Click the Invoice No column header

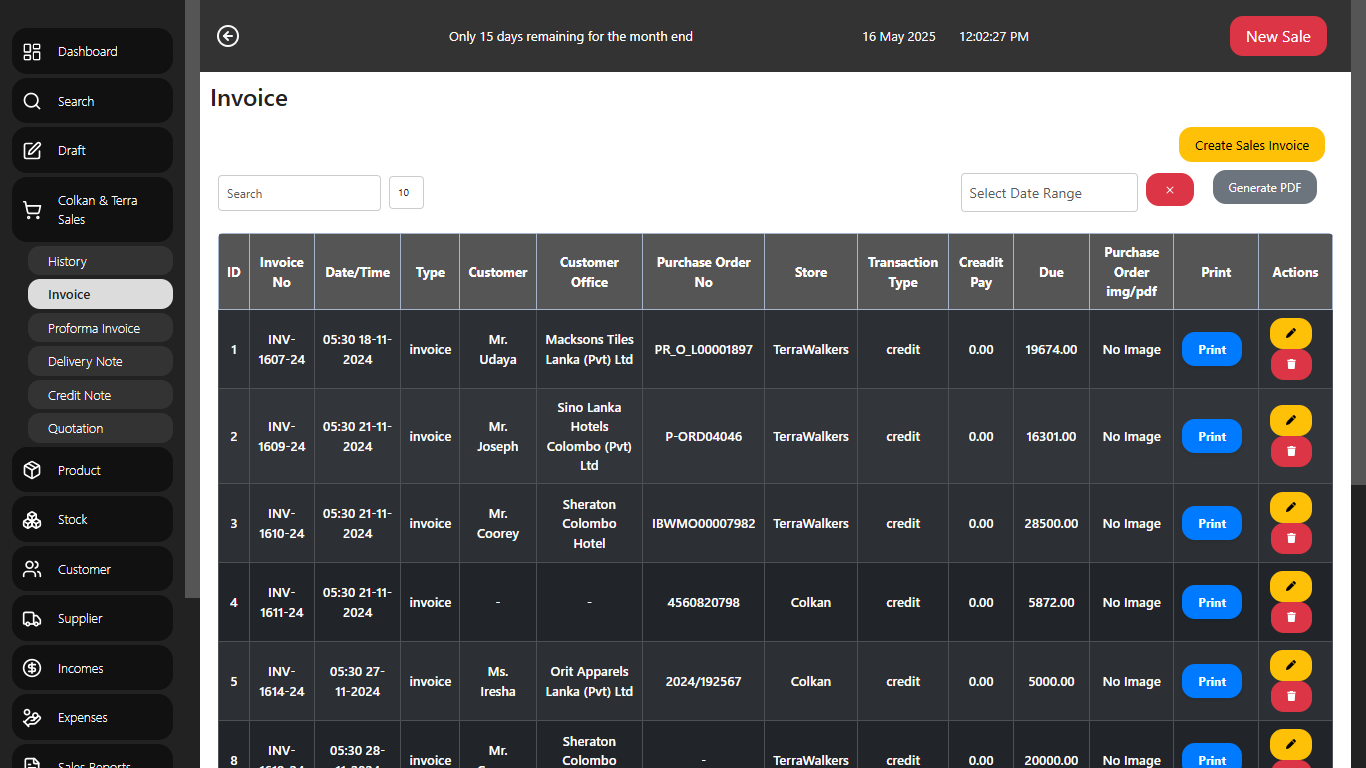coord(282,272)
